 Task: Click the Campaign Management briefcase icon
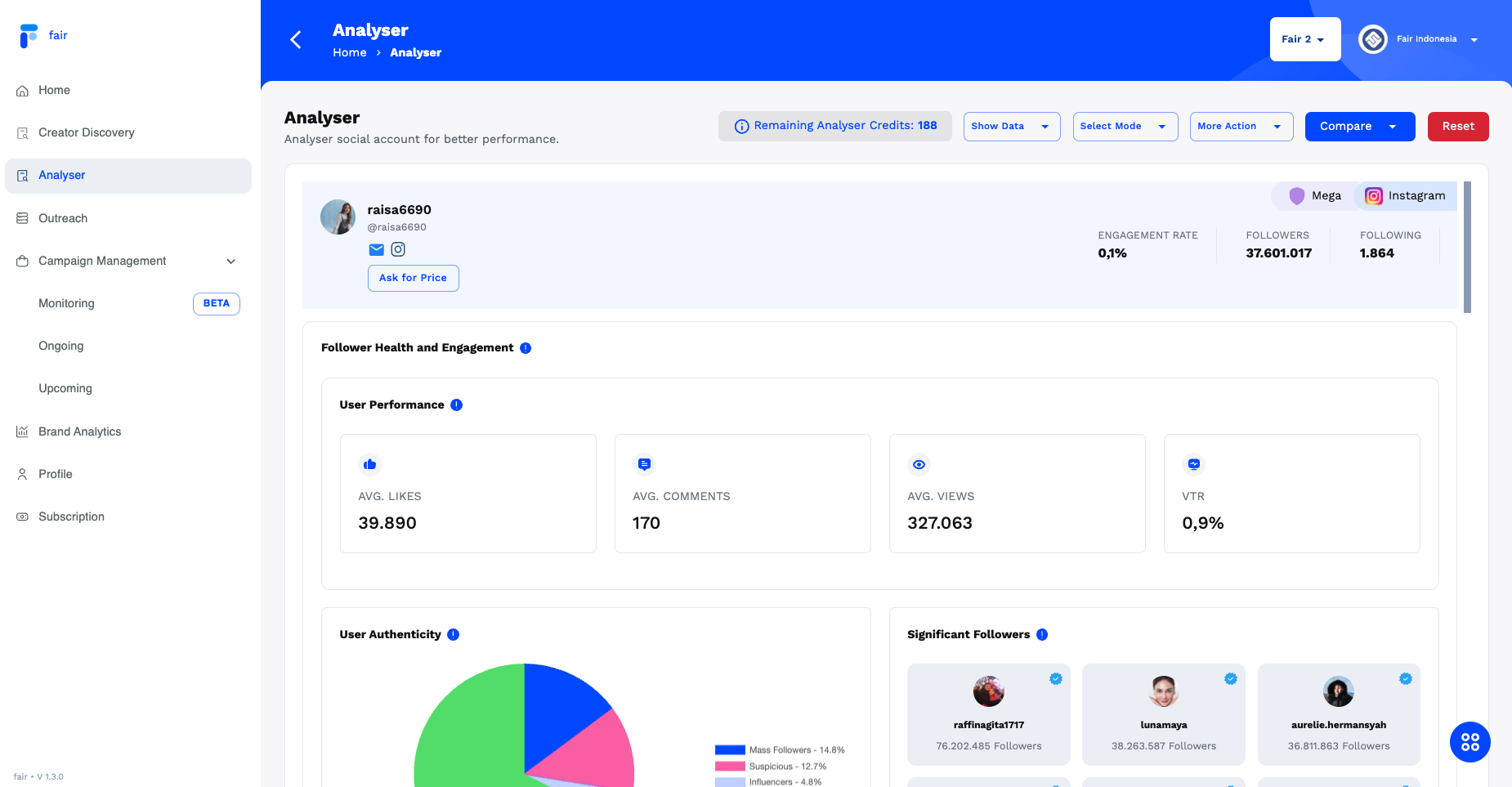point(22,261)
